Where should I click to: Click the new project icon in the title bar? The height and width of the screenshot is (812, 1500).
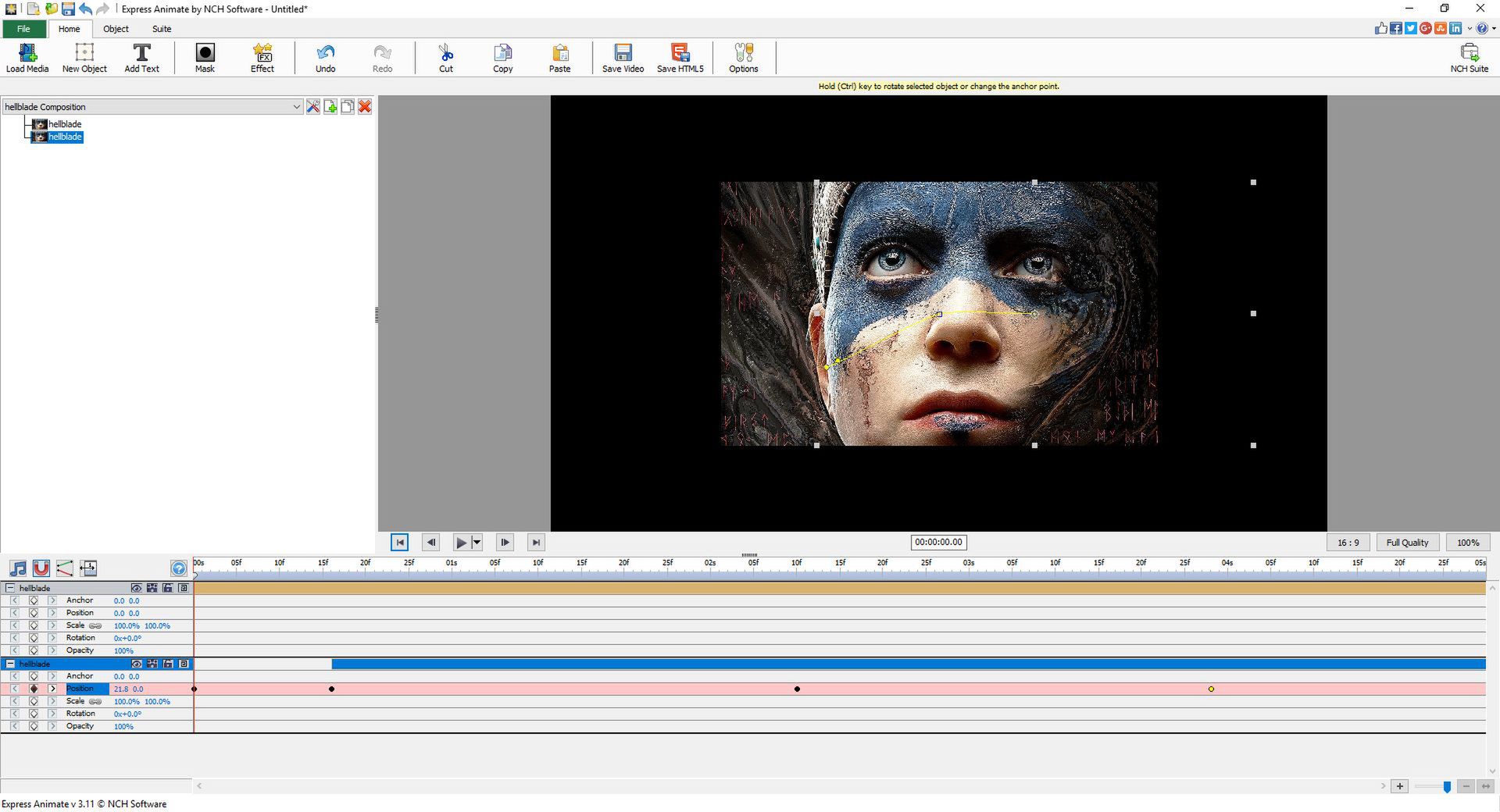[x=34, y=9]
